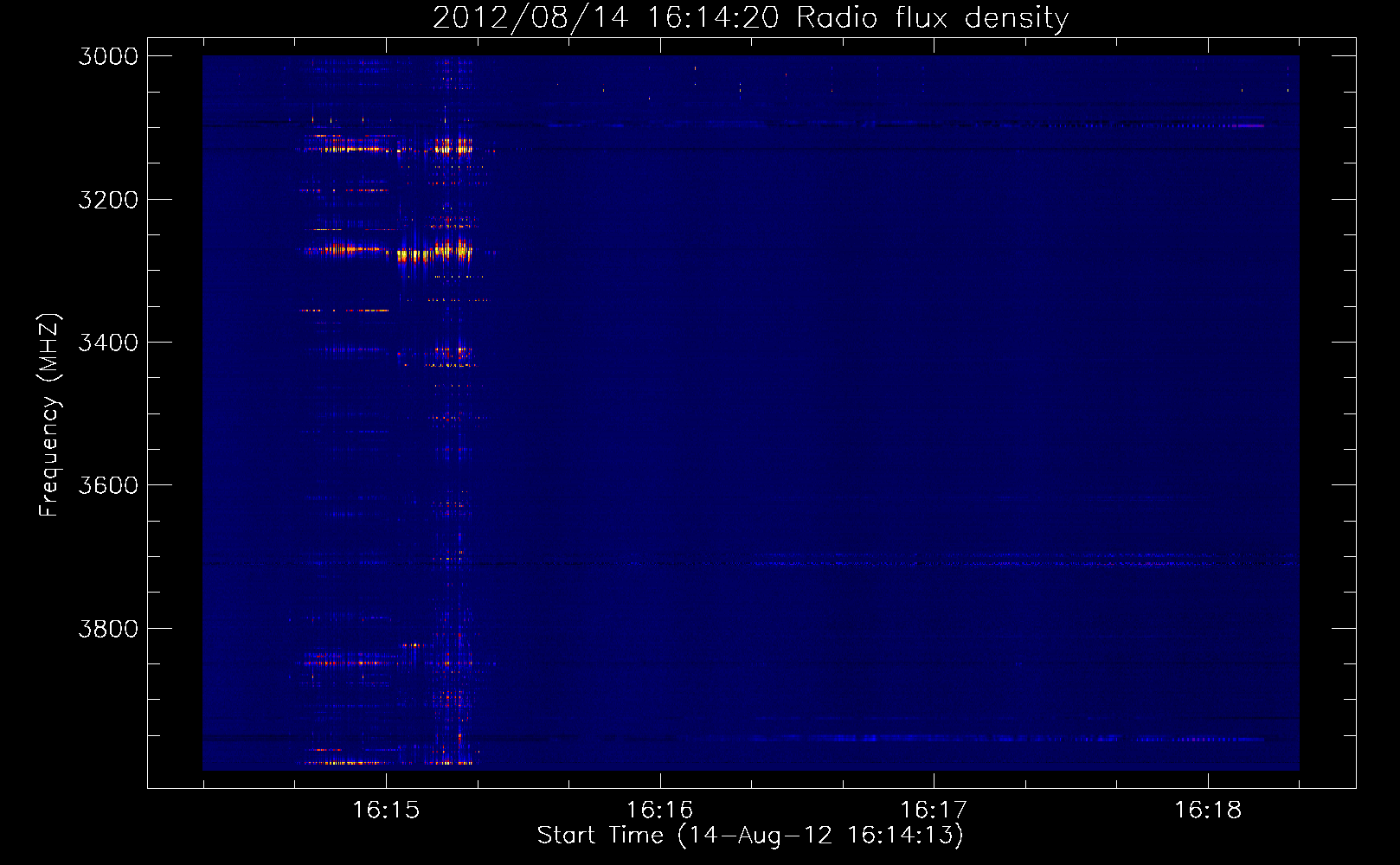
Task: Click the 3000 frequency tick label
Action: tap(108, 56)
